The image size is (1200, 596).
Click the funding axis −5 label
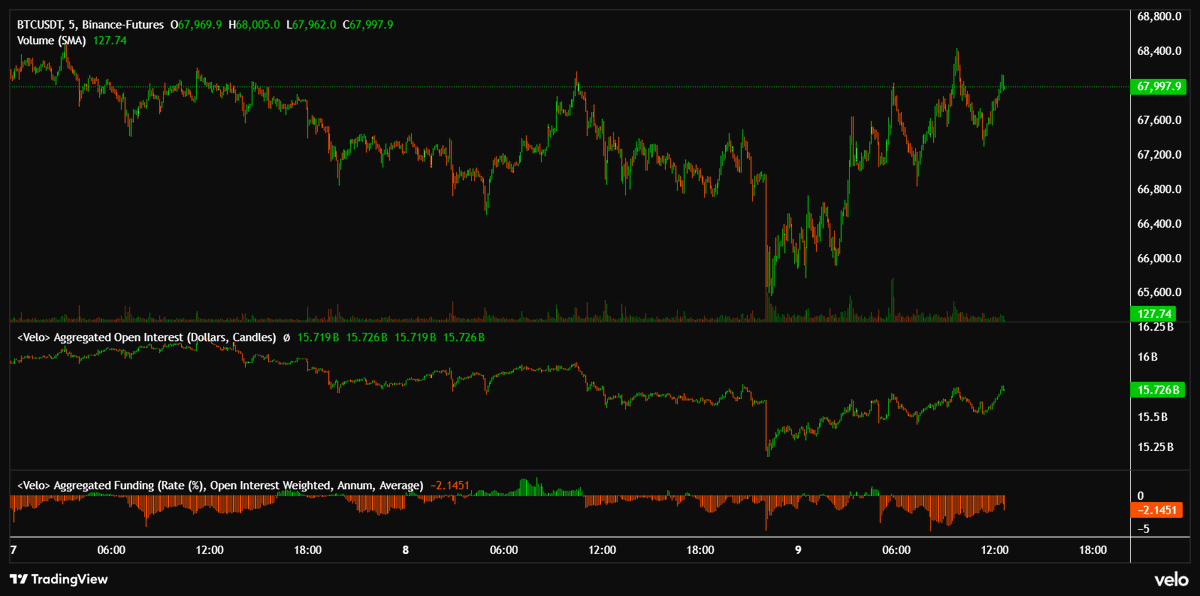pyautogui.click(x=1142, y=530)
